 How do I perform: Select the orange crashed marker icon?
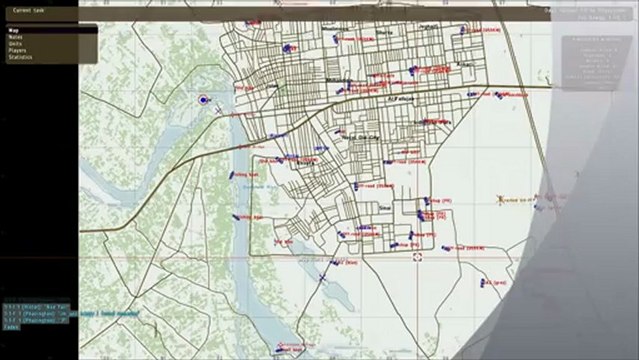[x=500, y=199]
